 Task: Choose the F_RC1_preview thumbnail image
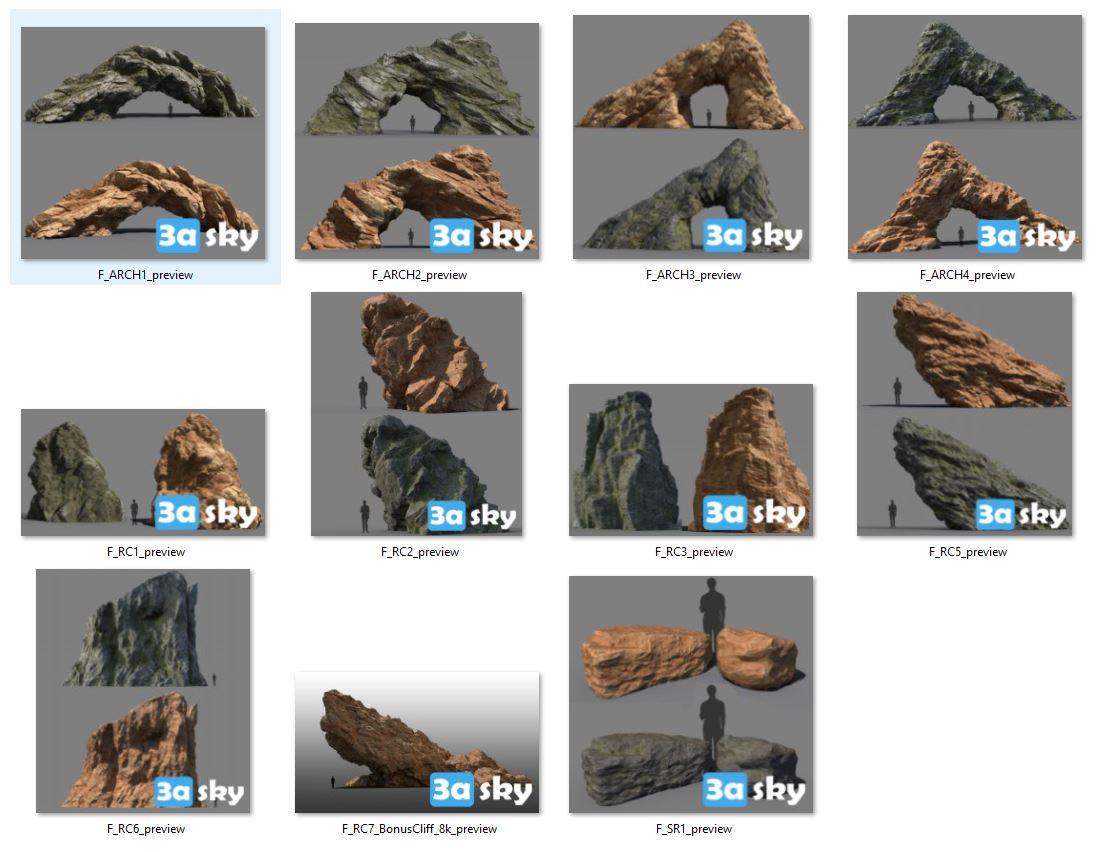coord(143,472)
